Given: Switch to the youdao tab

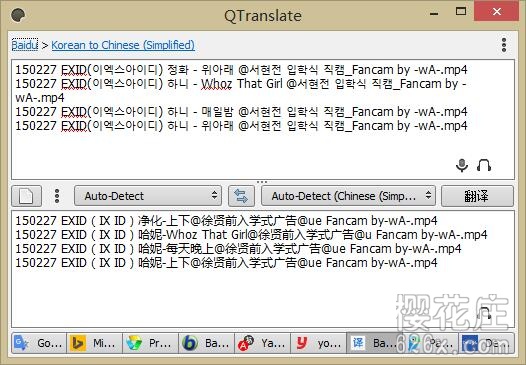Looking at the screenshot, I should tap(318, 343).
